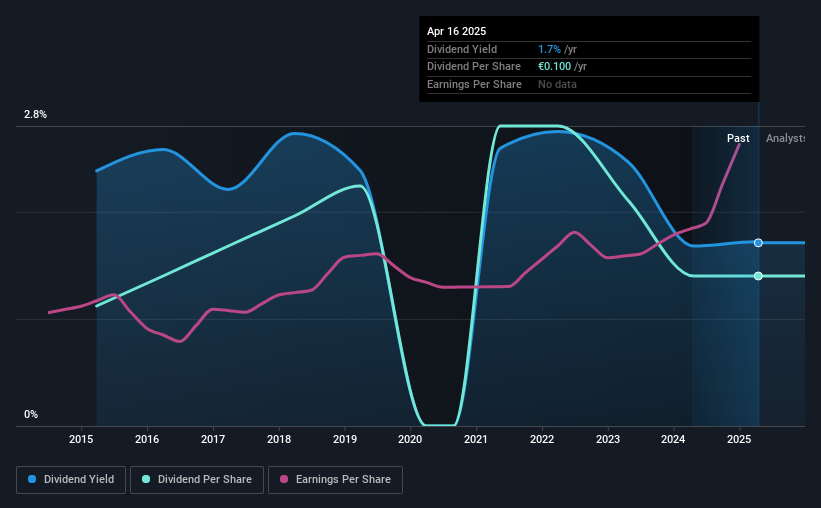Click the 2019 x-axis label
The width and height of the screenshot is (821, 508).
pos(345,439)
